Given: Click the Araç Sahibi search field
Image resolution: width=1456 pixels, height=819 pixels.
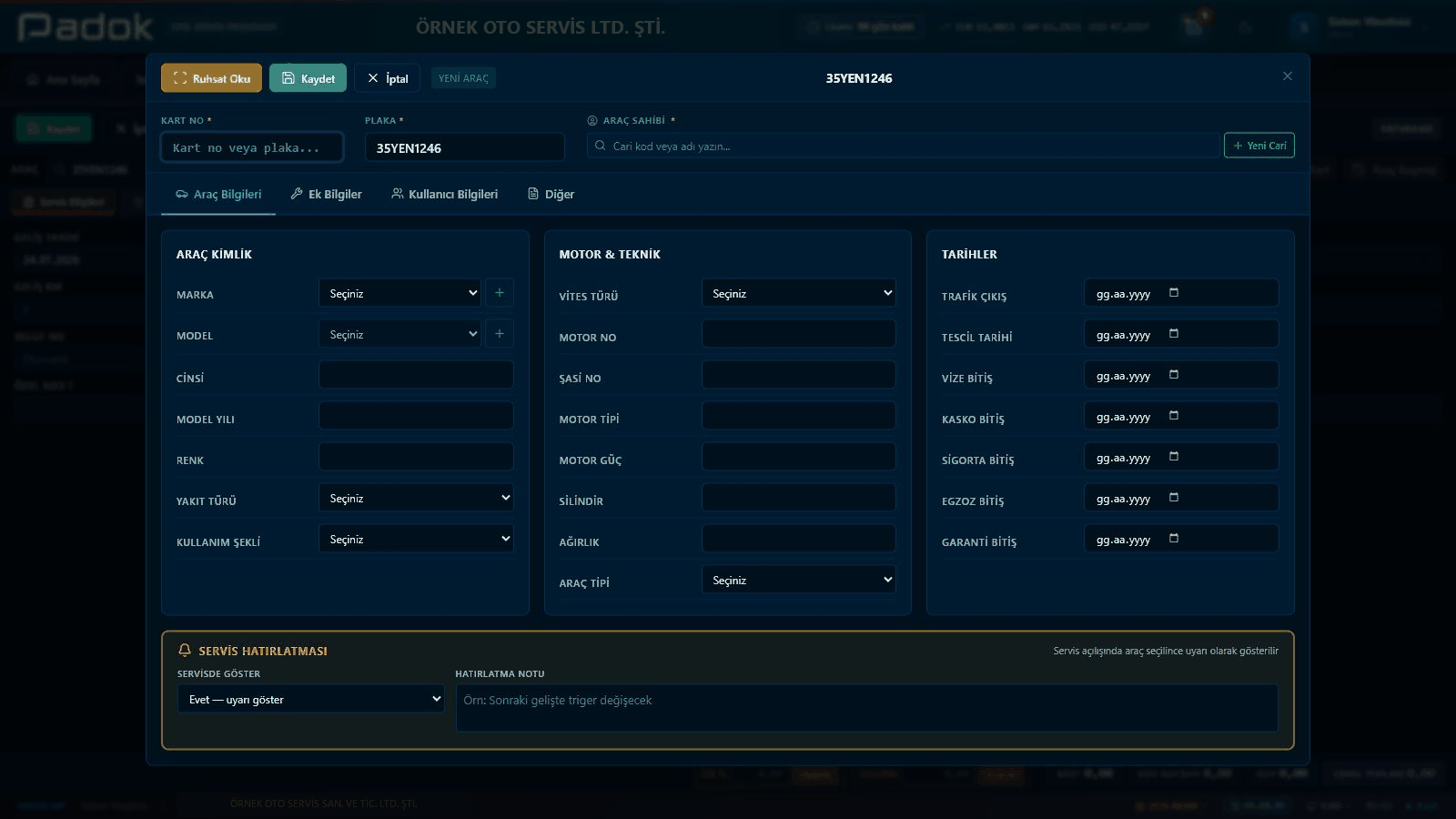Looking at the screenshot, I should point(903,146).
